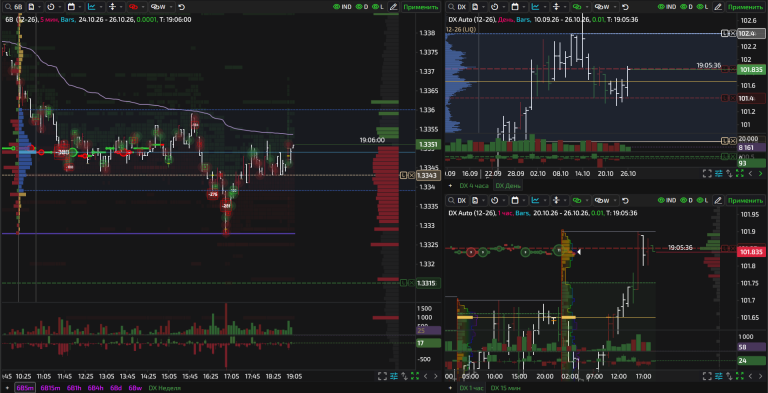Click vertical scale icon in 6B chart toolbar
This screenshot has width=768, height=393.
point(112,7)
